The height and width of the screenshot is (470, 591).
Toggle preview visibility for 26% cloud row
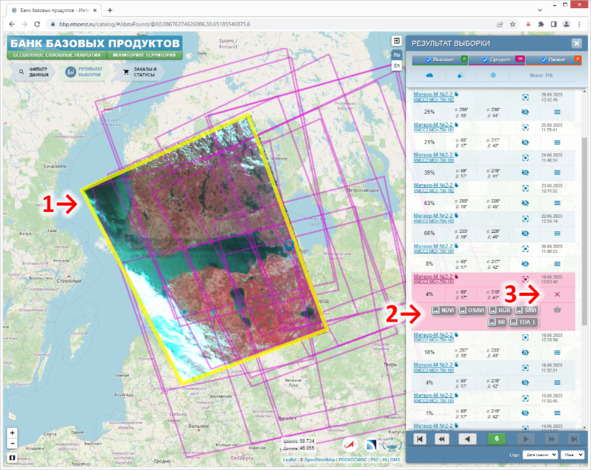(525, 112)
